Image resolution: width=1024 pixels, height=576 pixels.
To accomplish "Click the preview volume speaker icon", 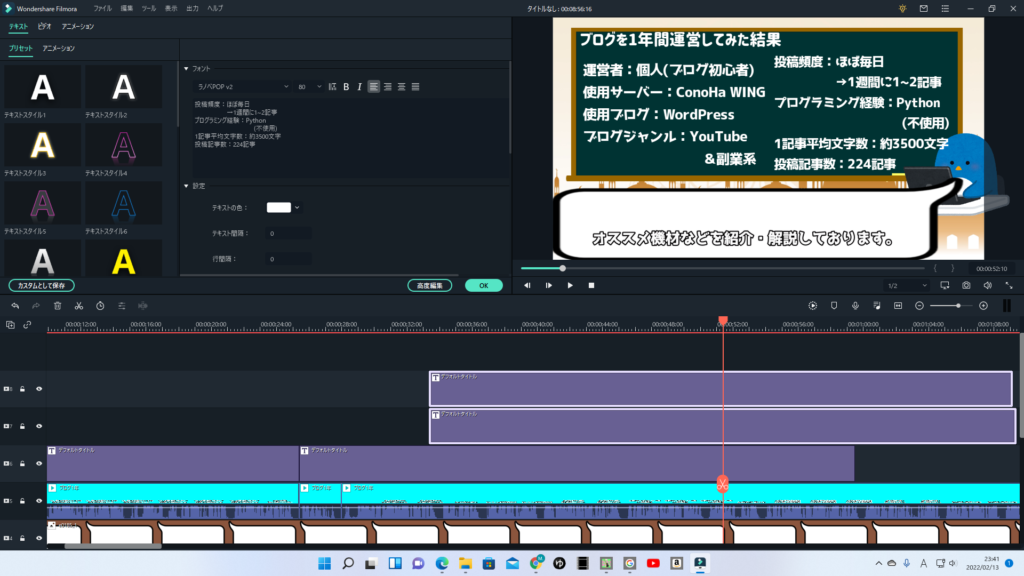I will (x=988, y=285).
